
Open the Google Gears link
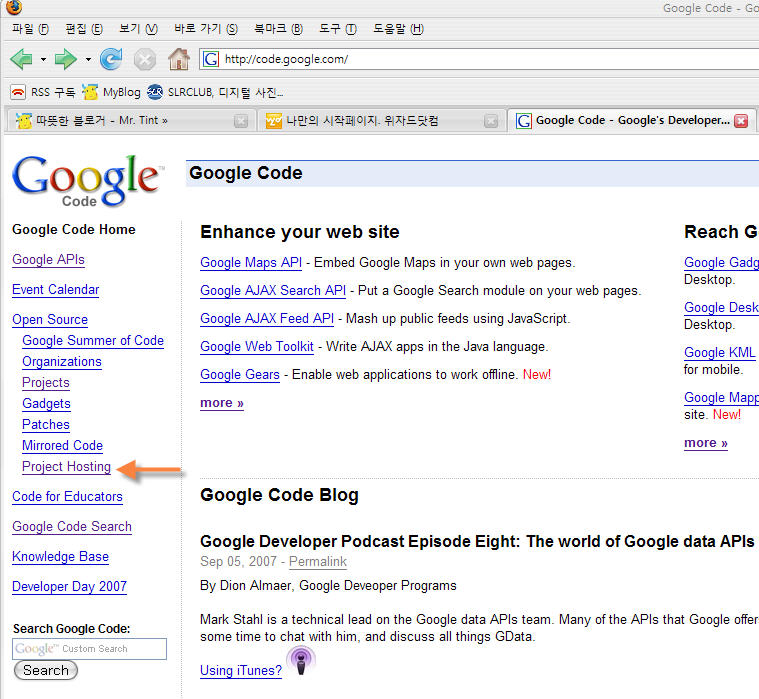(240, 375)
